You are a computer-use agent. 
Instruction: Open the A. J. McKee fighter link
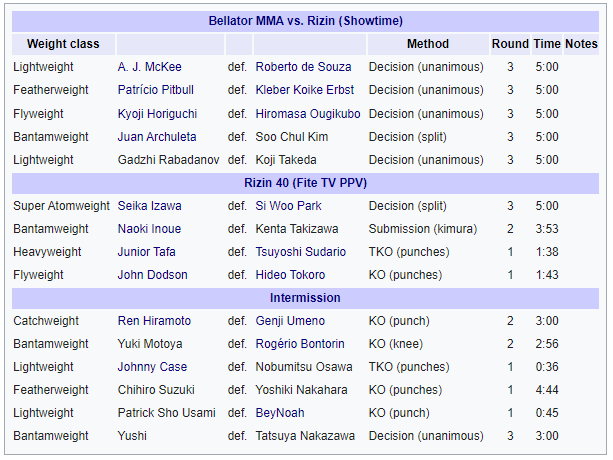(x=150, y=67)
